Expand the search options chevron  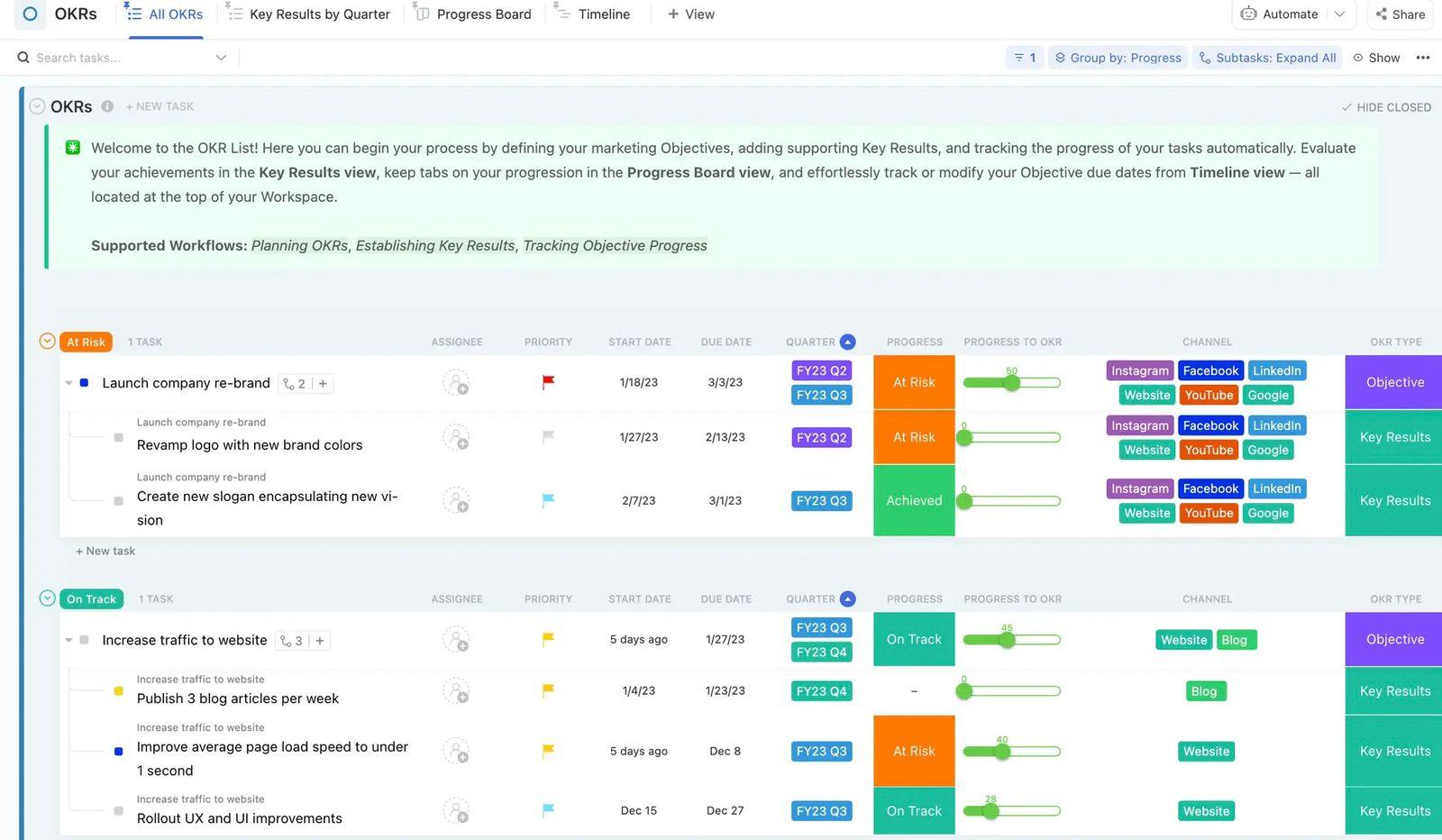click(x=221, y=58)
